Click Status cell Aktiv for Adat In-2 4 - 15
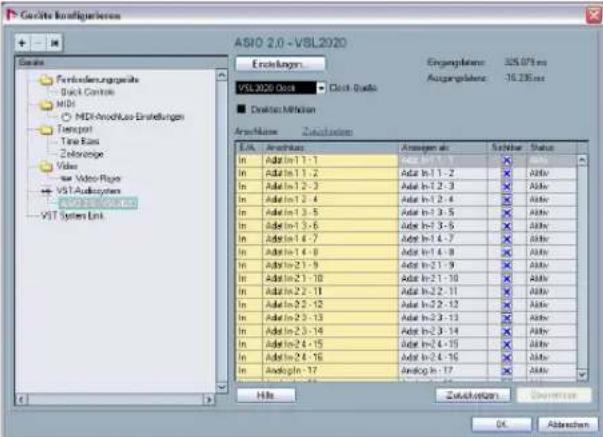 coord(551,344)
